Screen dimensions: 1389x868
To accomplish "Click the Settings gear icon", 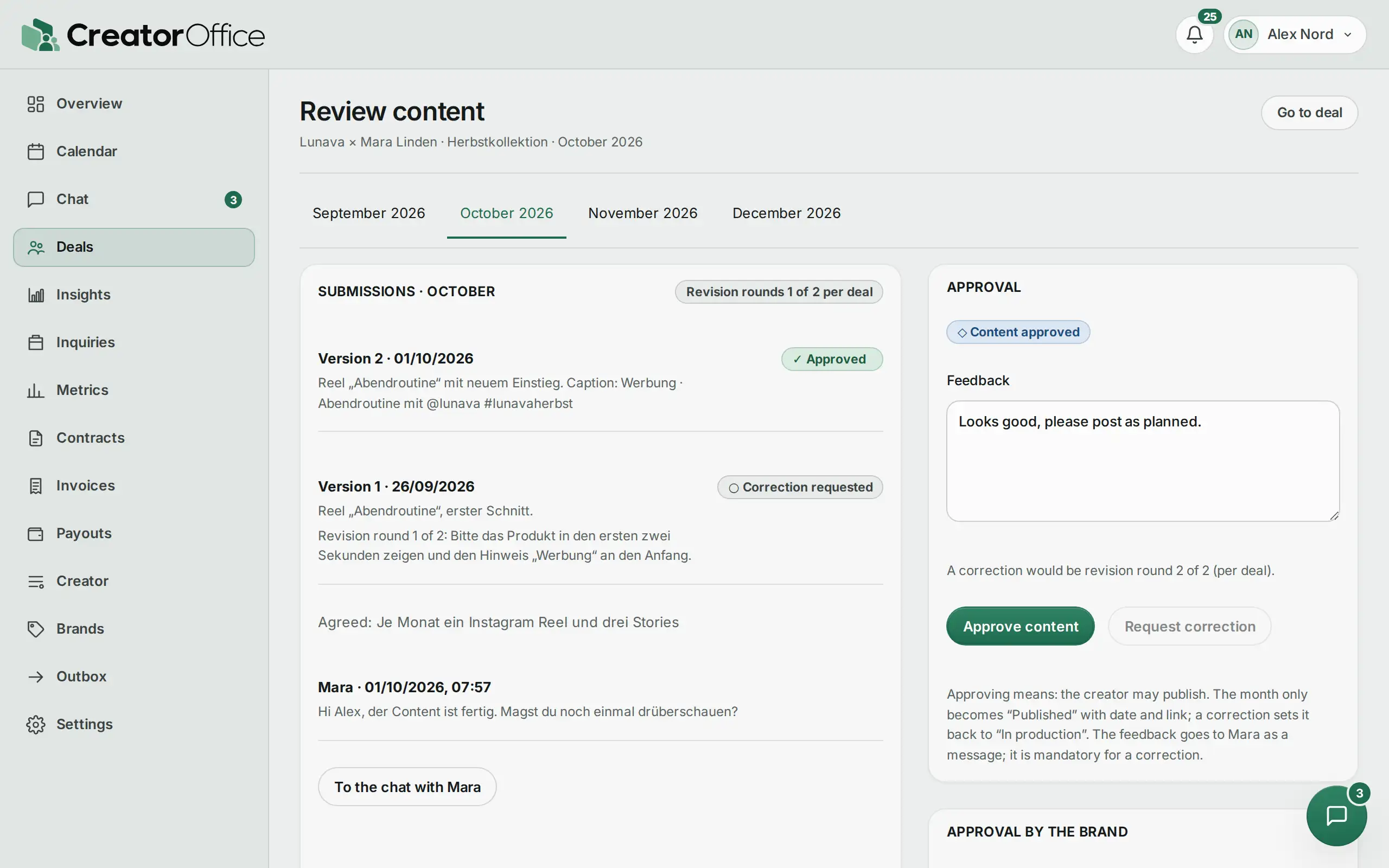I will (x=36, y=724).
